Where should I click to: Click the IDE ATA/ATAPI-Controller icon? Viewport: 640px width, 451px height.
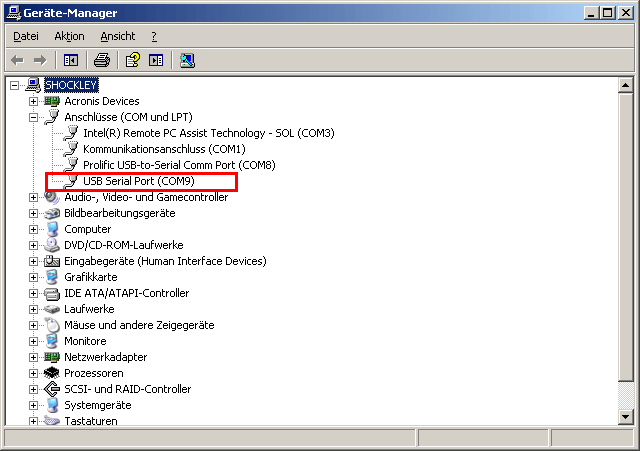(52, 293)
